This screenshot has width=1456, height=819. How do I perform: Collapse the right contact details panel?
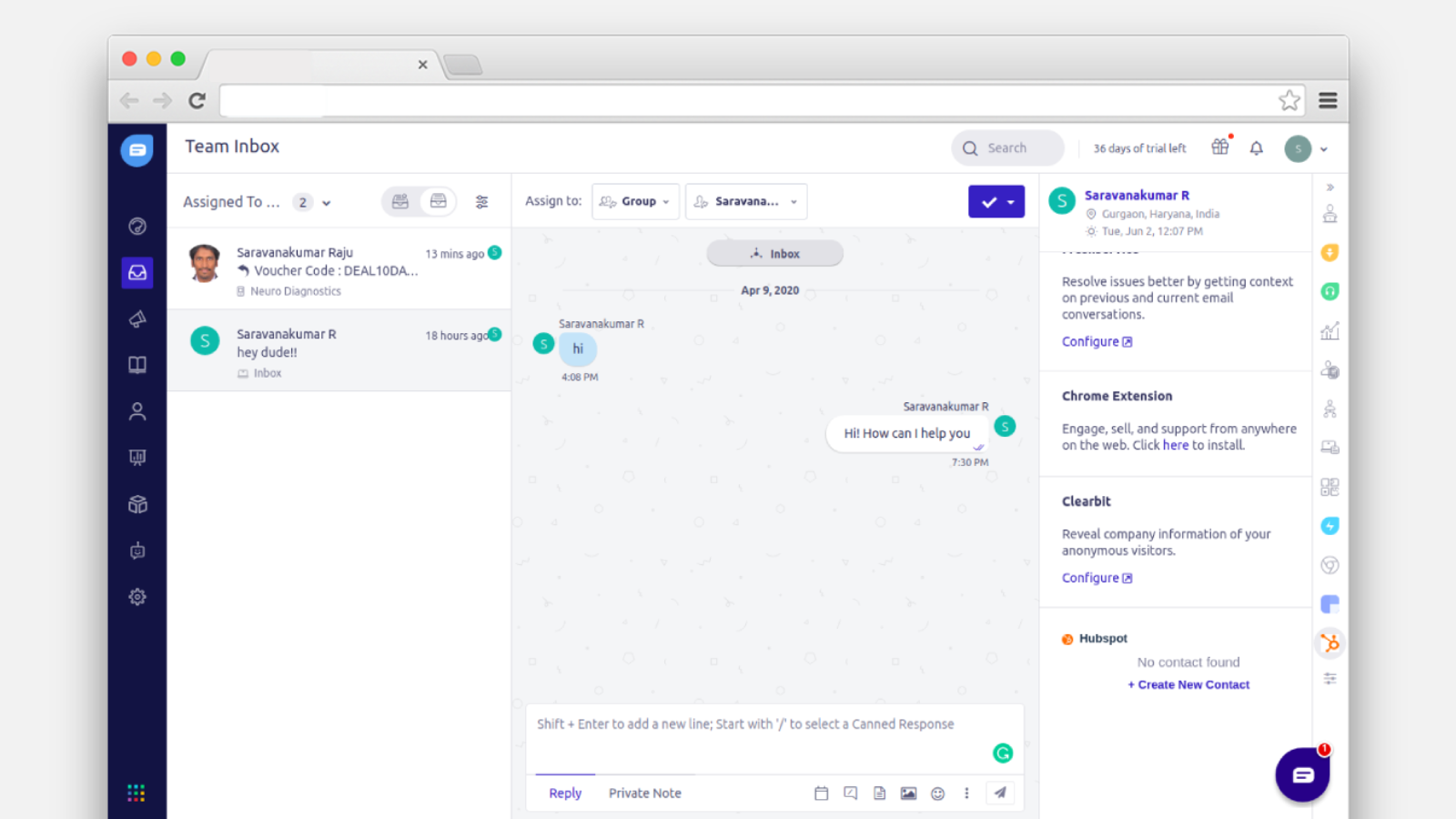click(1330, 186)
